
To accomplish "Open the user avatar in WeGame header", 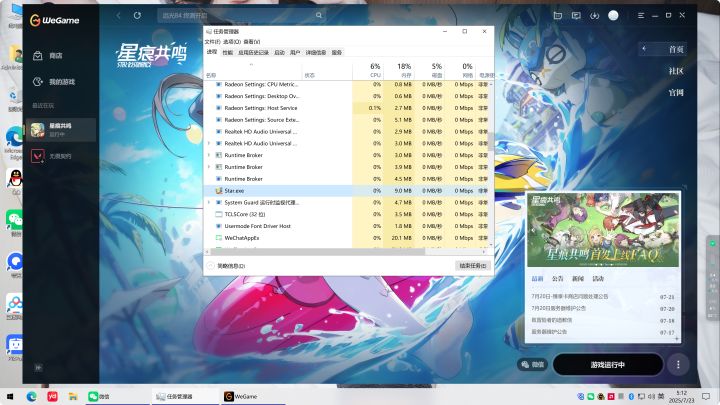I will [613, 16].
